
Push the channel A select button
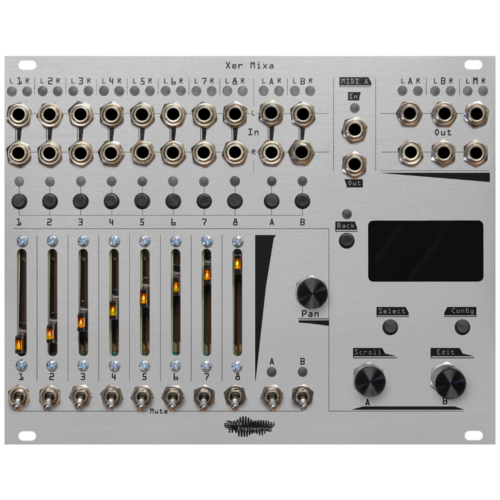tap(272, 201)
